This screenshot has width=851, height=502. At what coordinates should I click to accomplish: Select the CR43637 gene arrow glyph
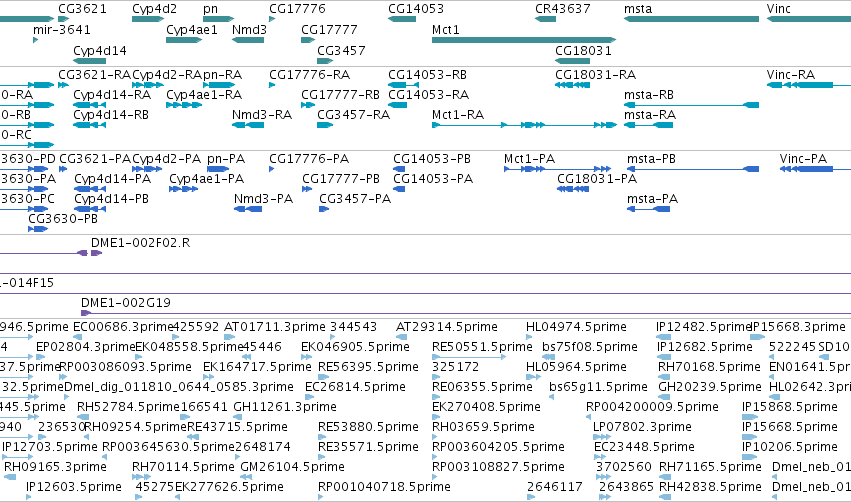coord(545,19)
